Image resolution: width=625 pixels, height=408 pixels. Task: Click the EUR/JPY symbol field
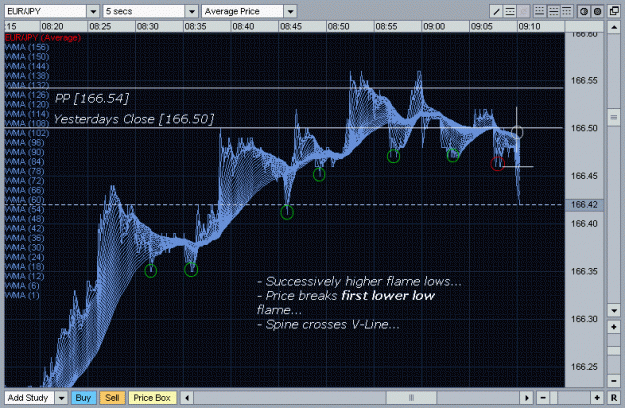[x=45, y=11]
